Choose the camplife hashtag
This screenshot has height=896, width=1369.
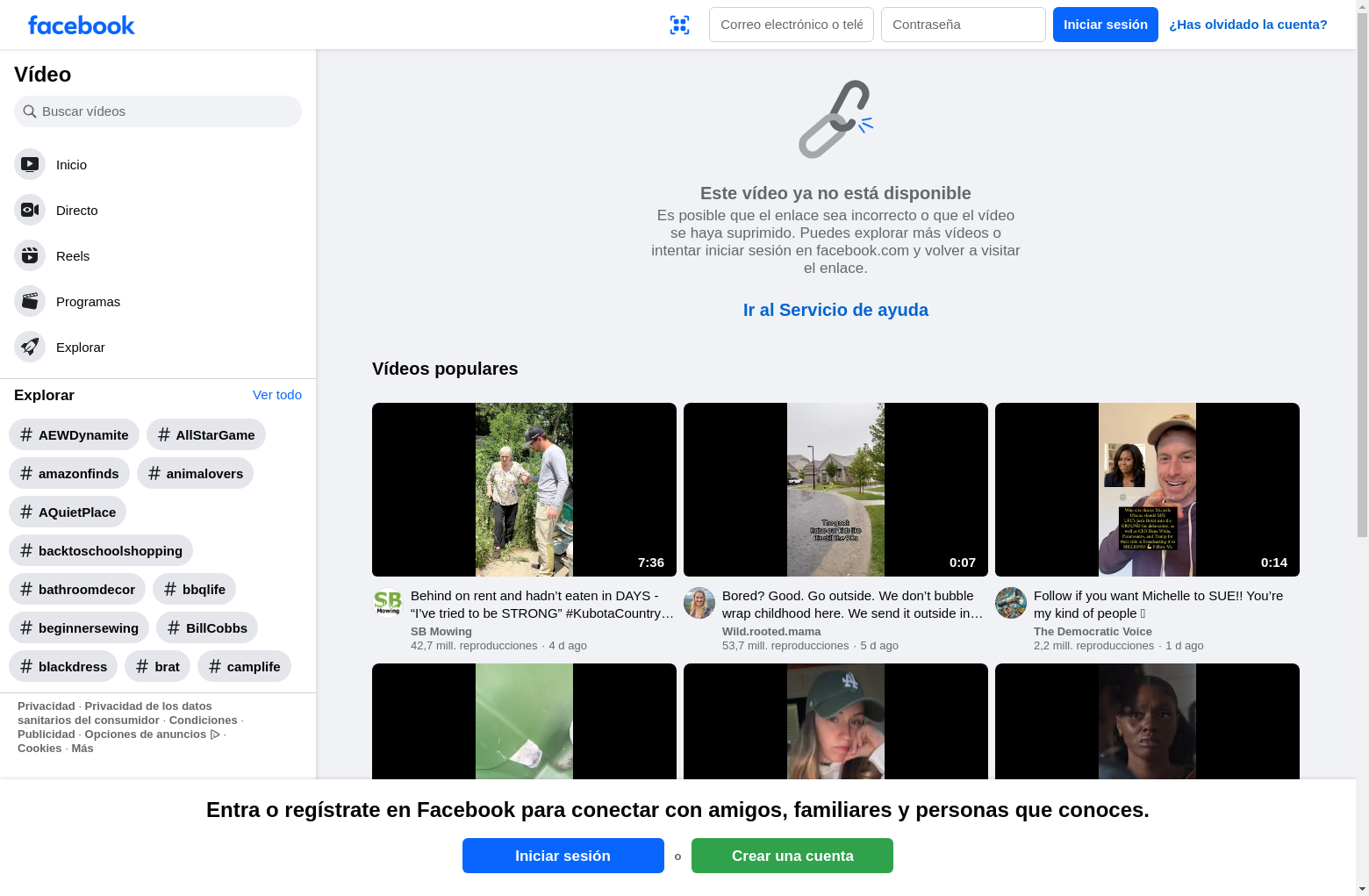pyautogui.click(x=244, y=666)
